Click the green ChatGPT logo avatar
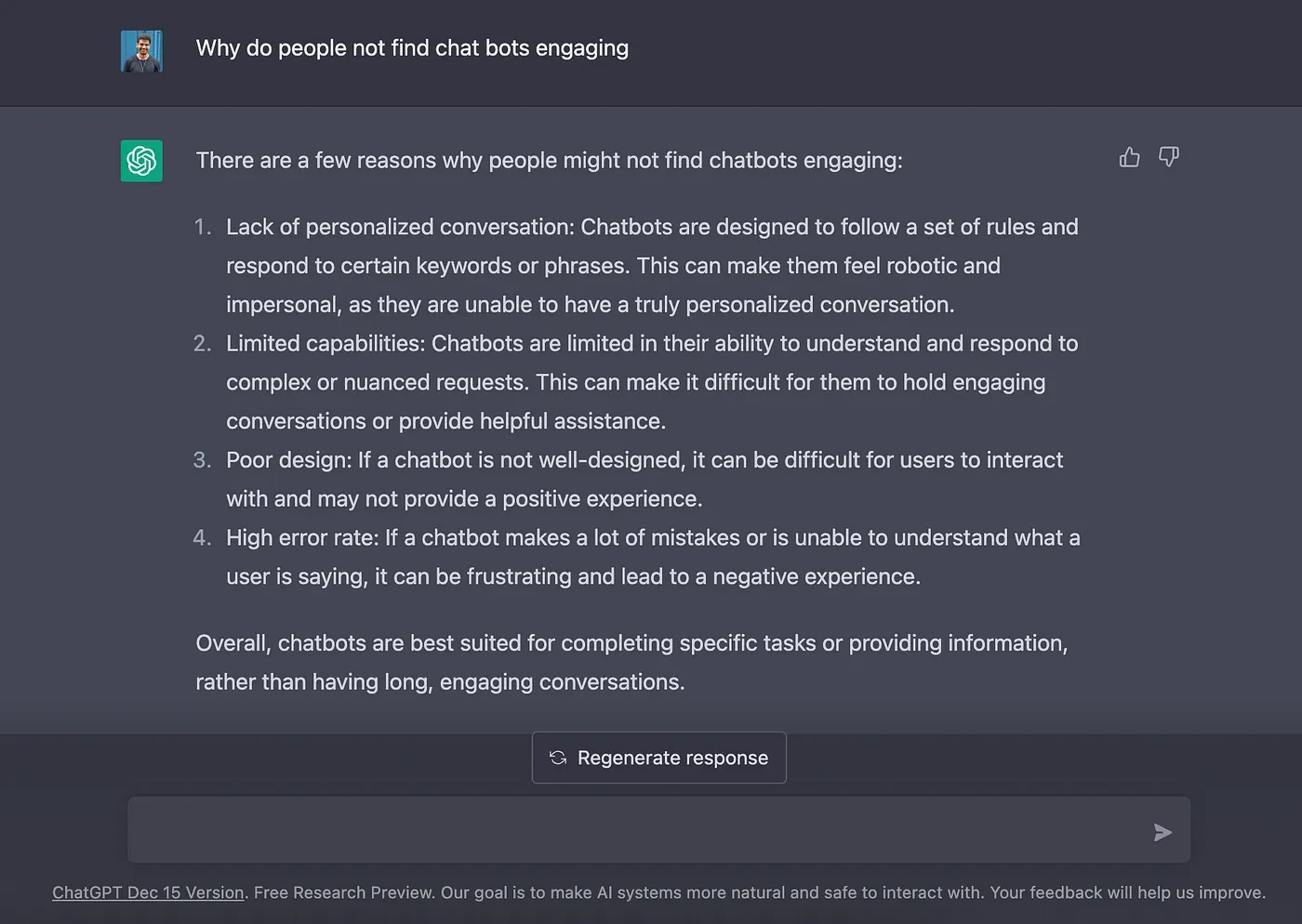This screenshot has width=1302, height=924. [x=141, y=161]
